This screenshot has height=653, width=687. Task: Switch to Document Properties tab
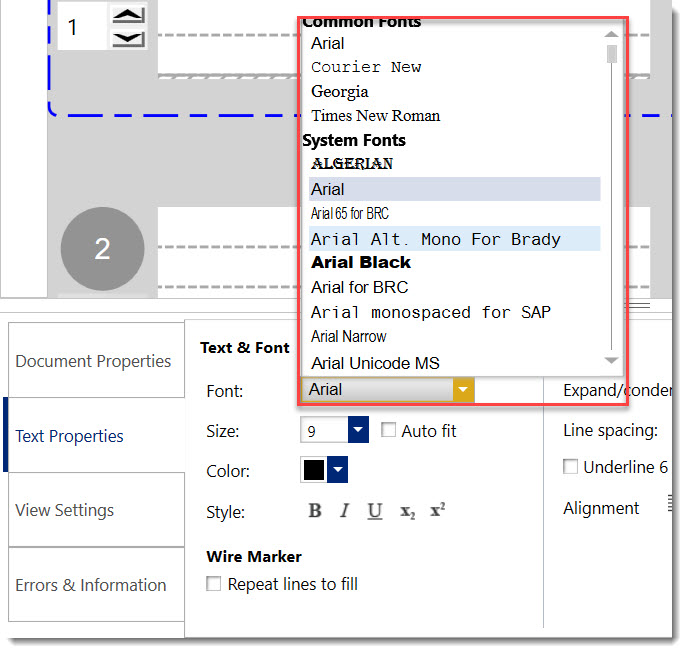tap(93, 361)
